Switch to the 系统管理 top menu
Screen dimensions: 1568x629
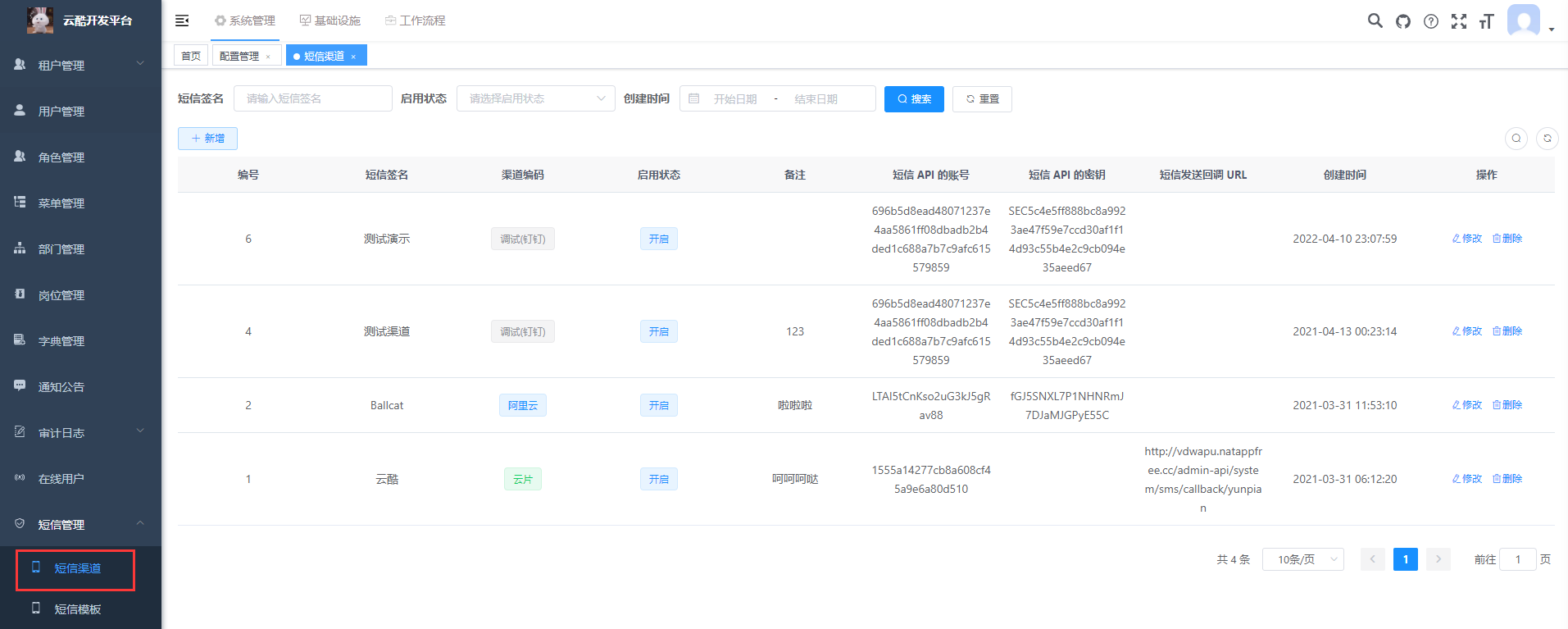click(x=245, y=21)
